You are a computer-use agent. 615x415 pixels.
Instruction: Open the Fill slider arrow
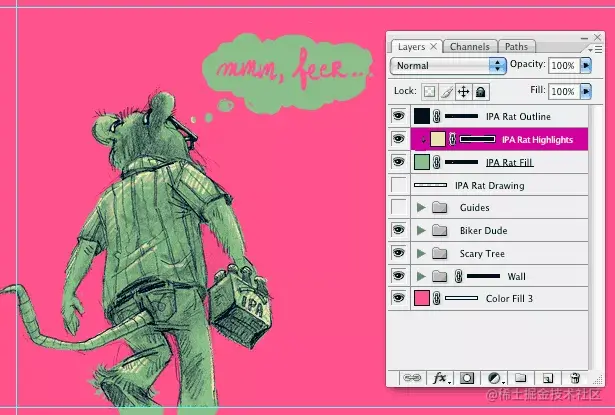coord(586,91)
